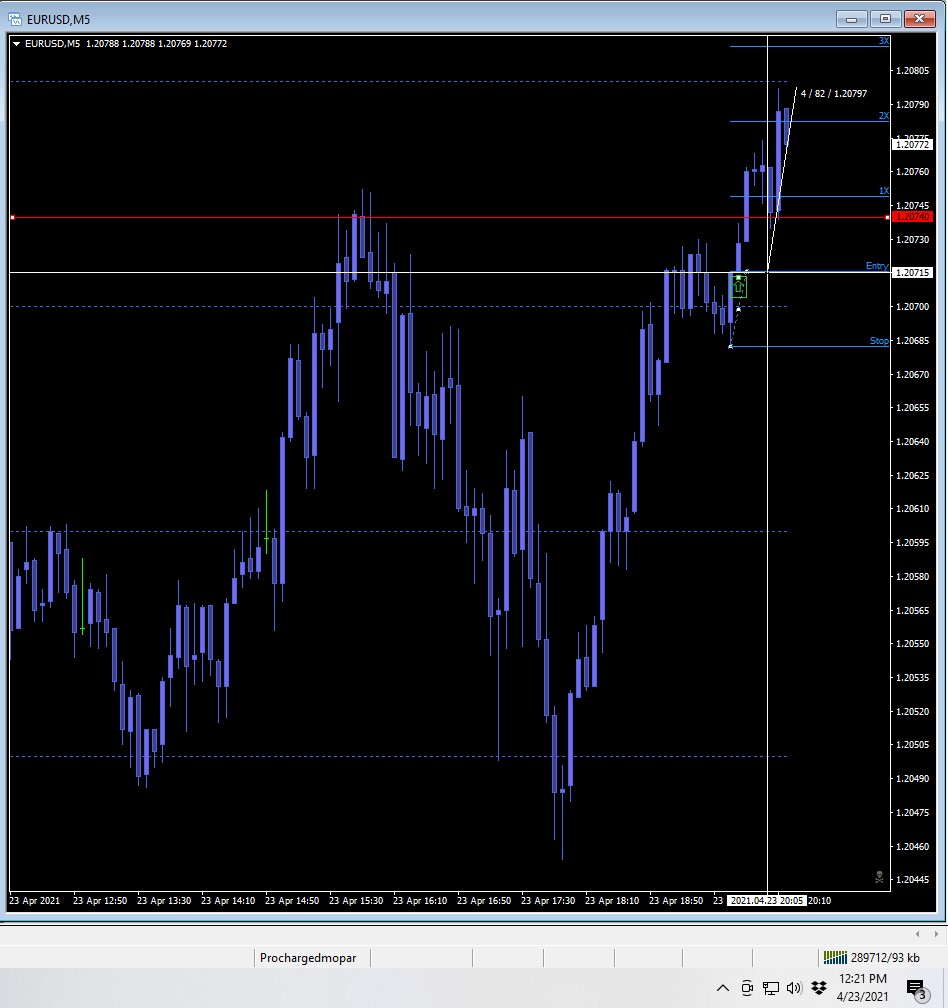Open the volume control in the system tray
Viewport: 948px width, 1008px height.
pyautogui.click(x=794, y=988)
